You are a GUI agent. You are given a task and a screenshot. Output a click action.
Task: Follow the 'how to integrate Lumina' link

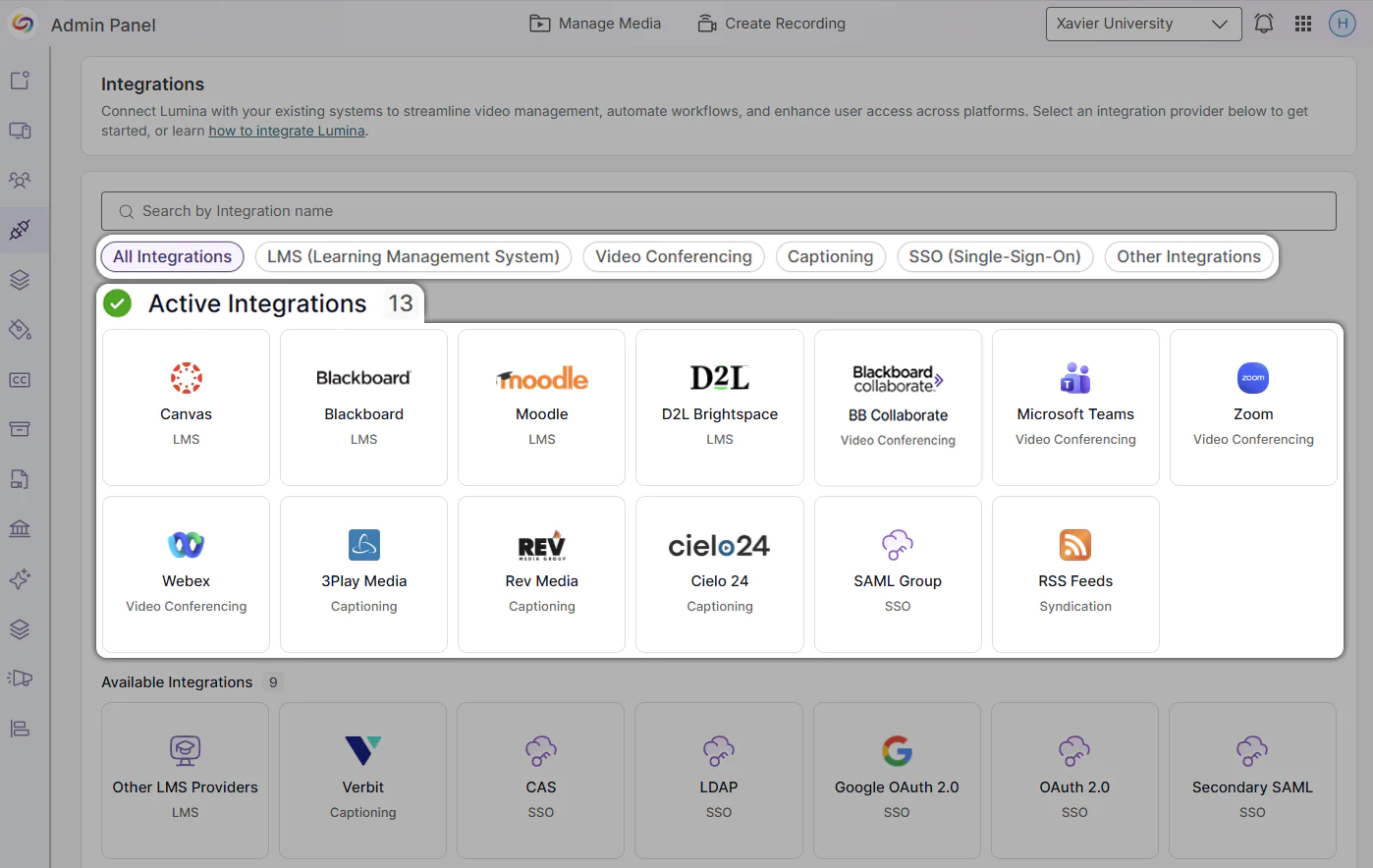287,131
